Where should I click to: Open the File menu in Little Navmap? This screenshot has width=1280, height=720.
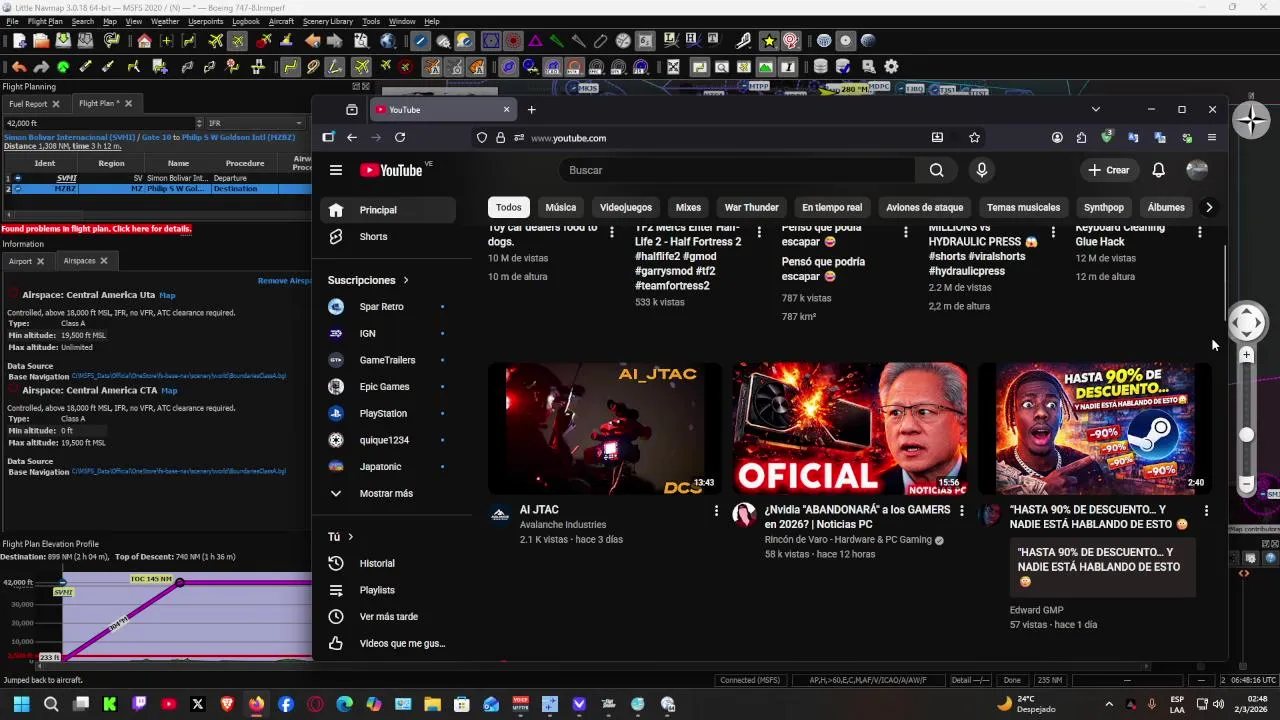coord(12,21)
